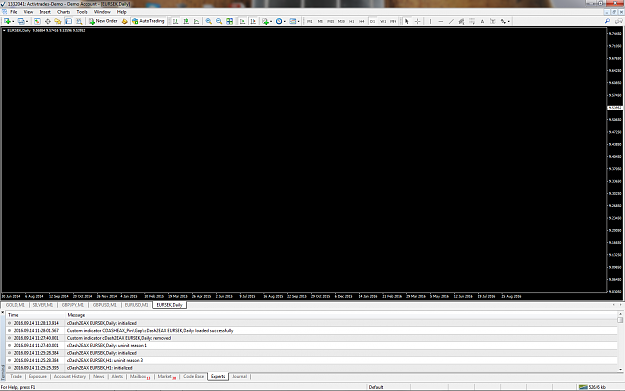Select the H1 timeframe
The height and width of the screenshot is (391, 625).
point(352,22)
